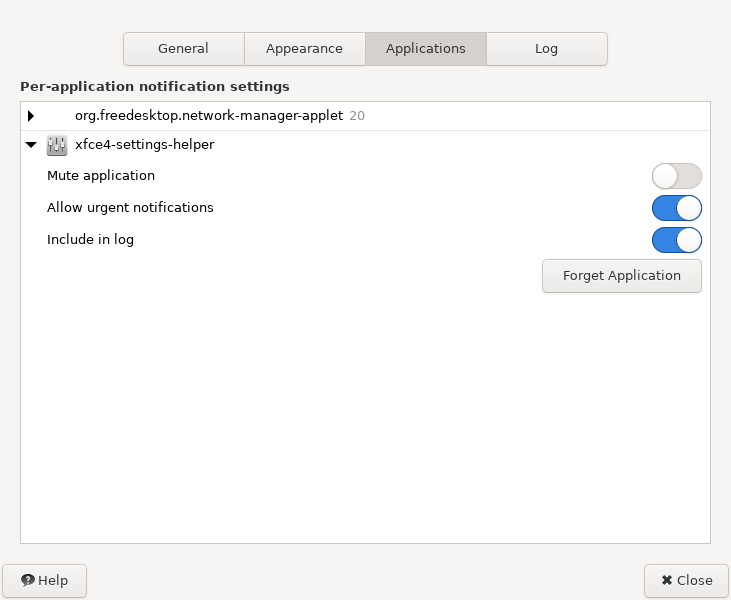Disable Allow urgent notifications switch
The image size is (731, 600).
click(x=676, y=208)
